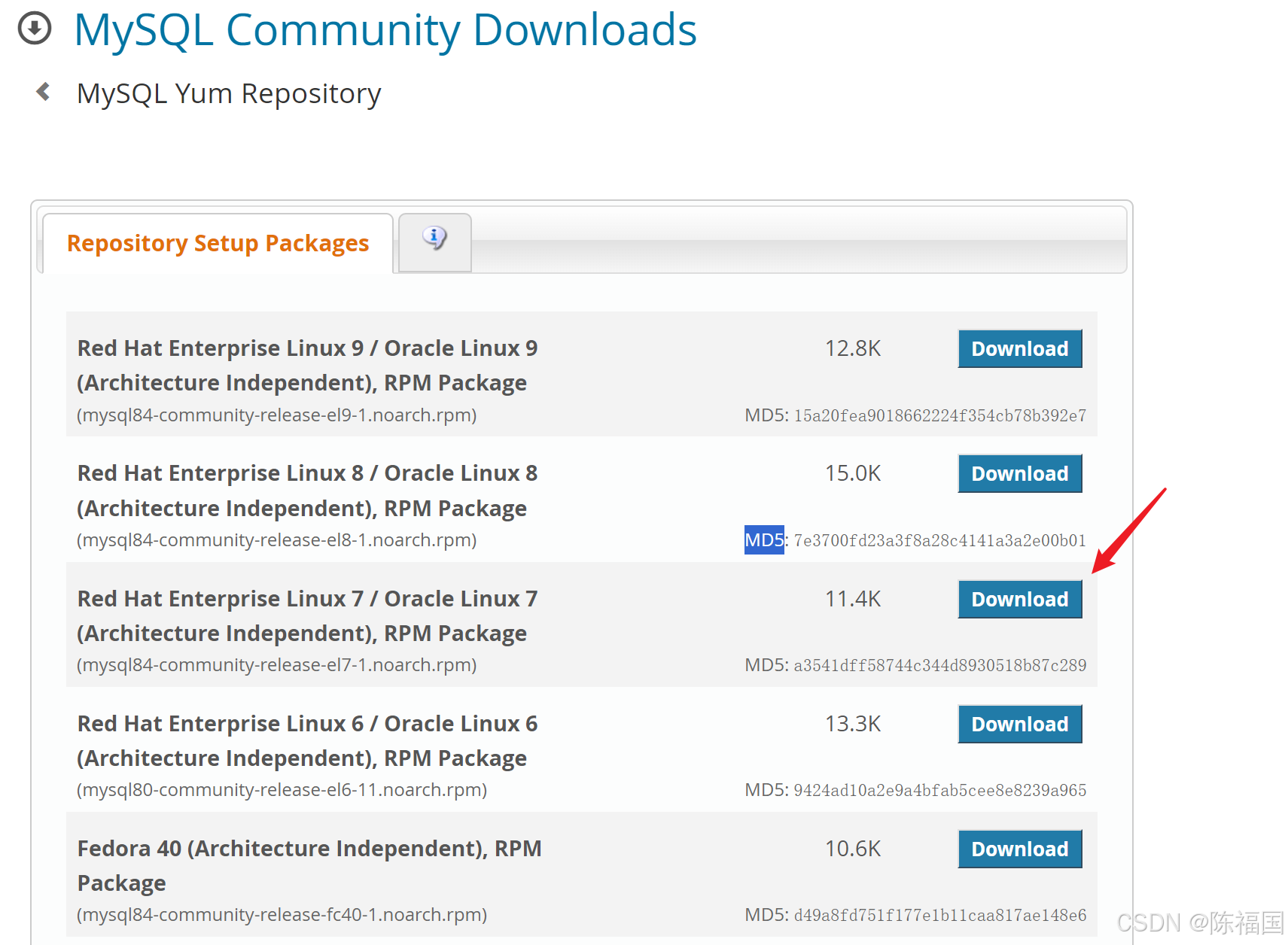The width and height of the screenshot is (1288, 945).
Task: Download the Red Hat Enterprise Linux 9 package
Action: coord(1020,348)
